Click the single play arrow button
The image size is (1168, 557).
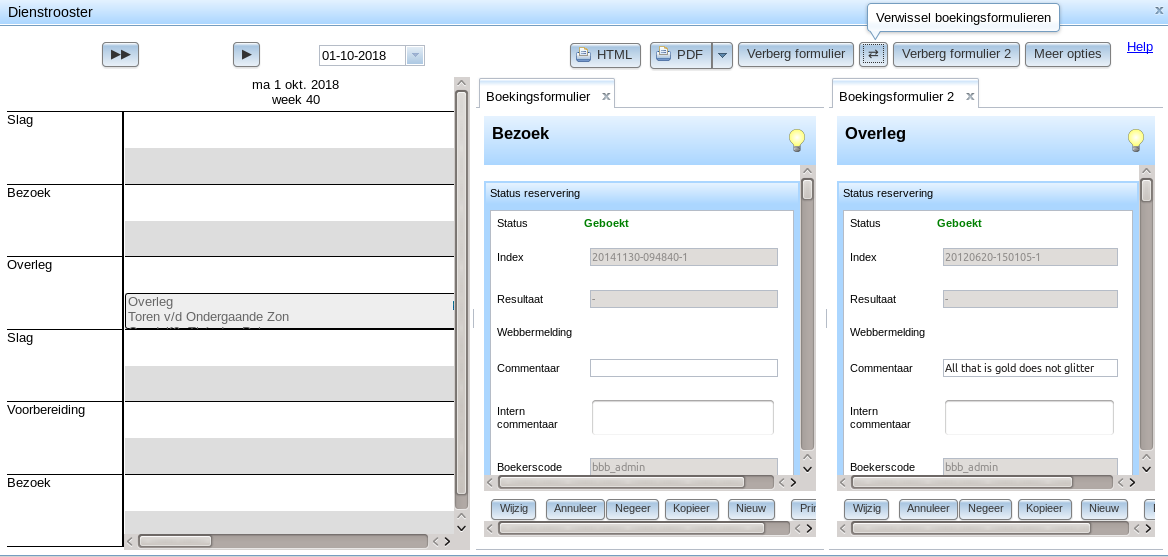point(247,54)
